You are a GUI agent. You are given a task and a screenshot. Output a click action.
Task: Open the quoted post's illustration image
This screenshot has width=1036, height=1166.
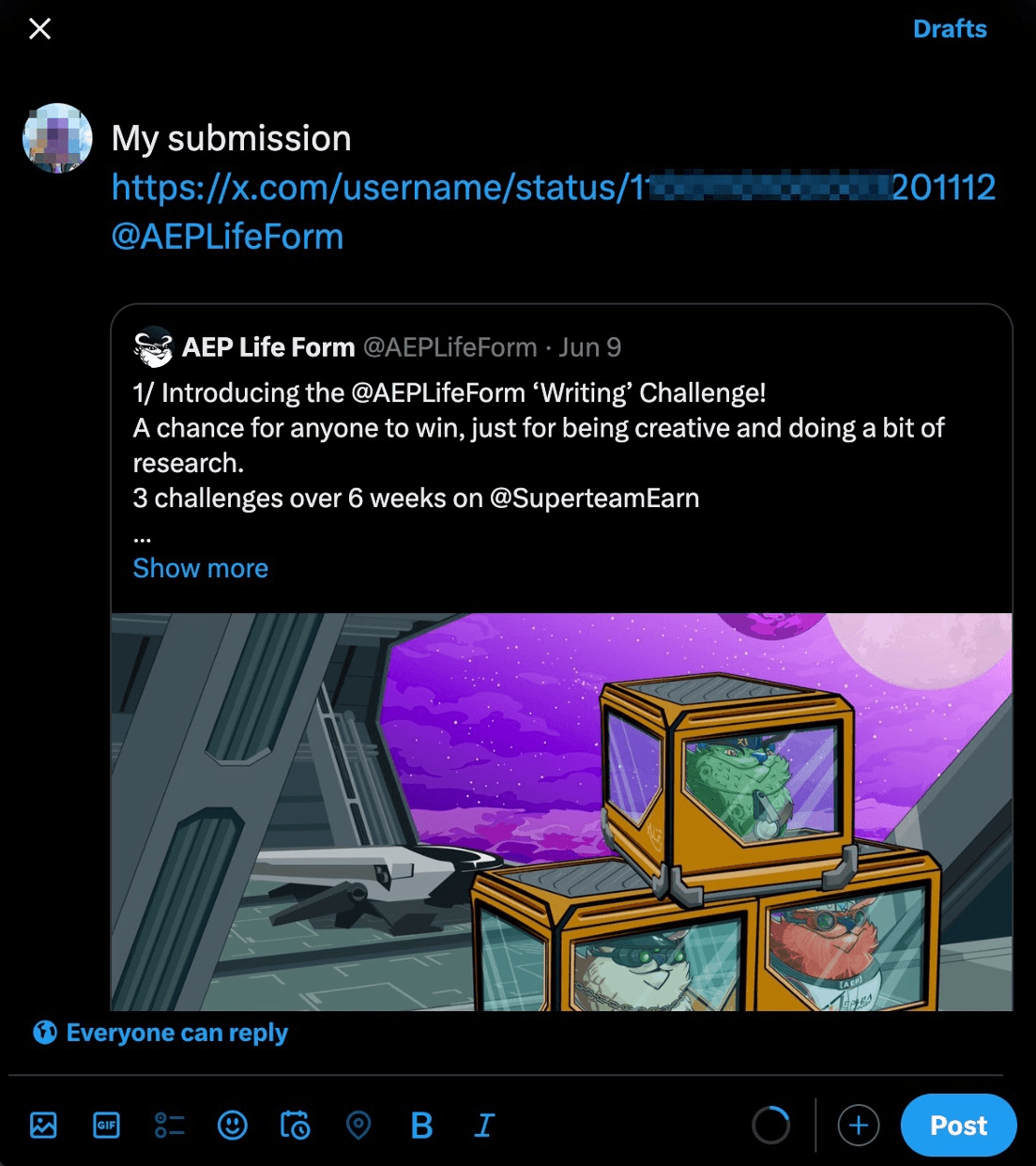[561, 812]
